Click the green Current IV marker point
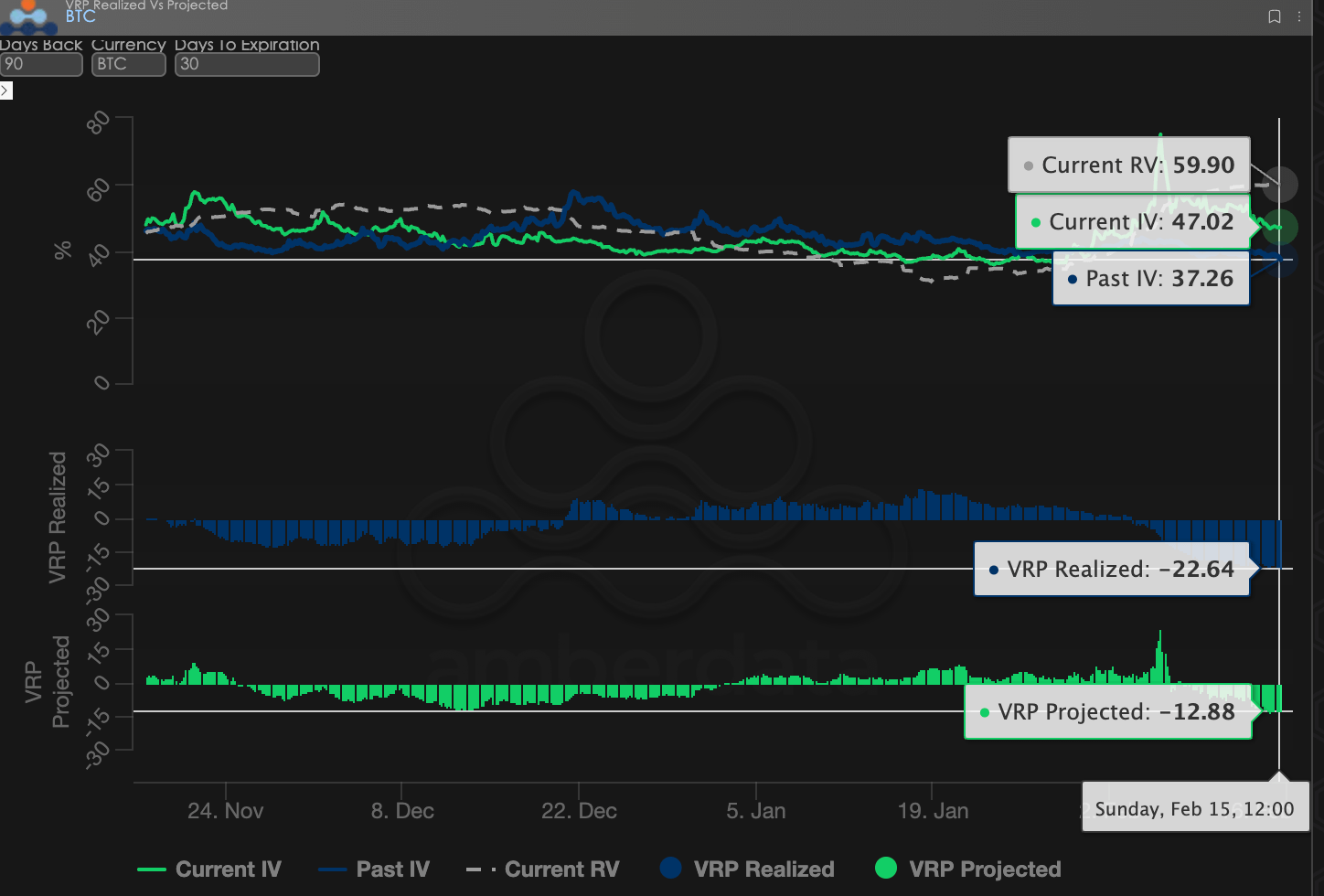Viewport: 1324px width, 896px height. tap(1280, 227)
